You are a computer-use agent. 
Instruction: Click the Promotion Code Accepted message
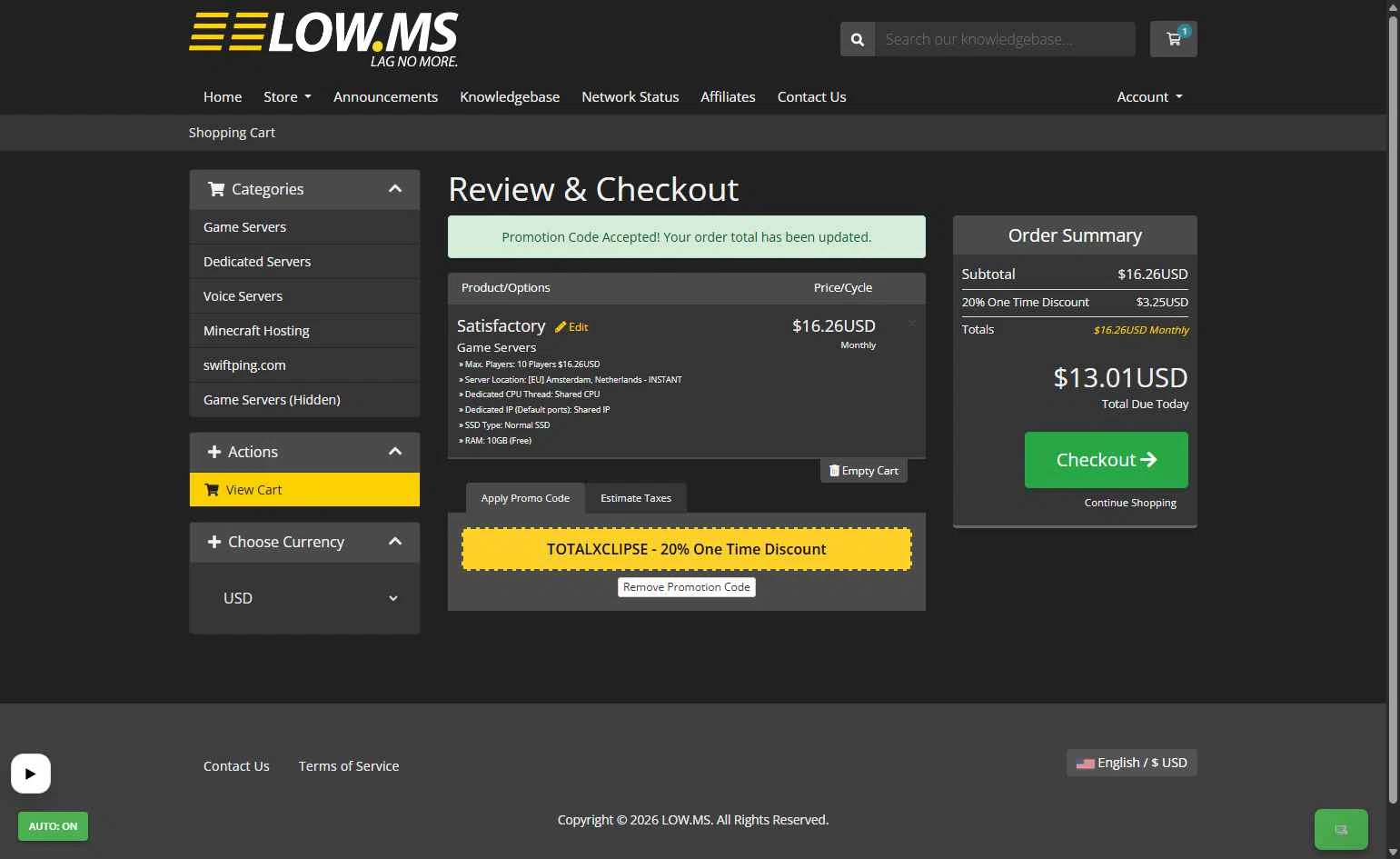pyautogui.click(x=687, y=237)
